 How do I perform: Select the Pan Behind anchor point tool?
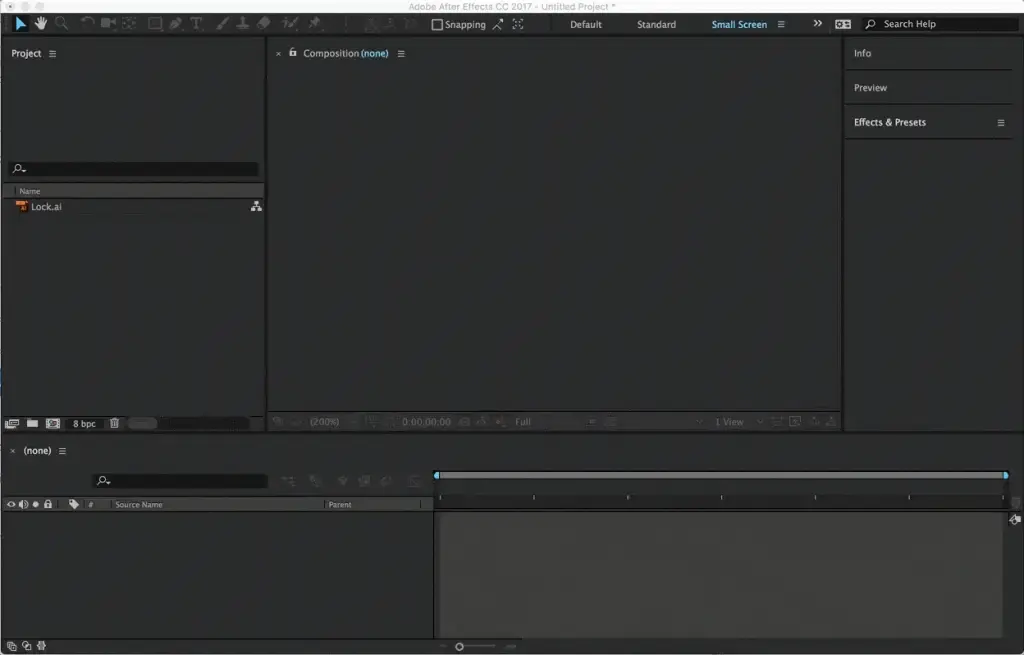(129, 24)
